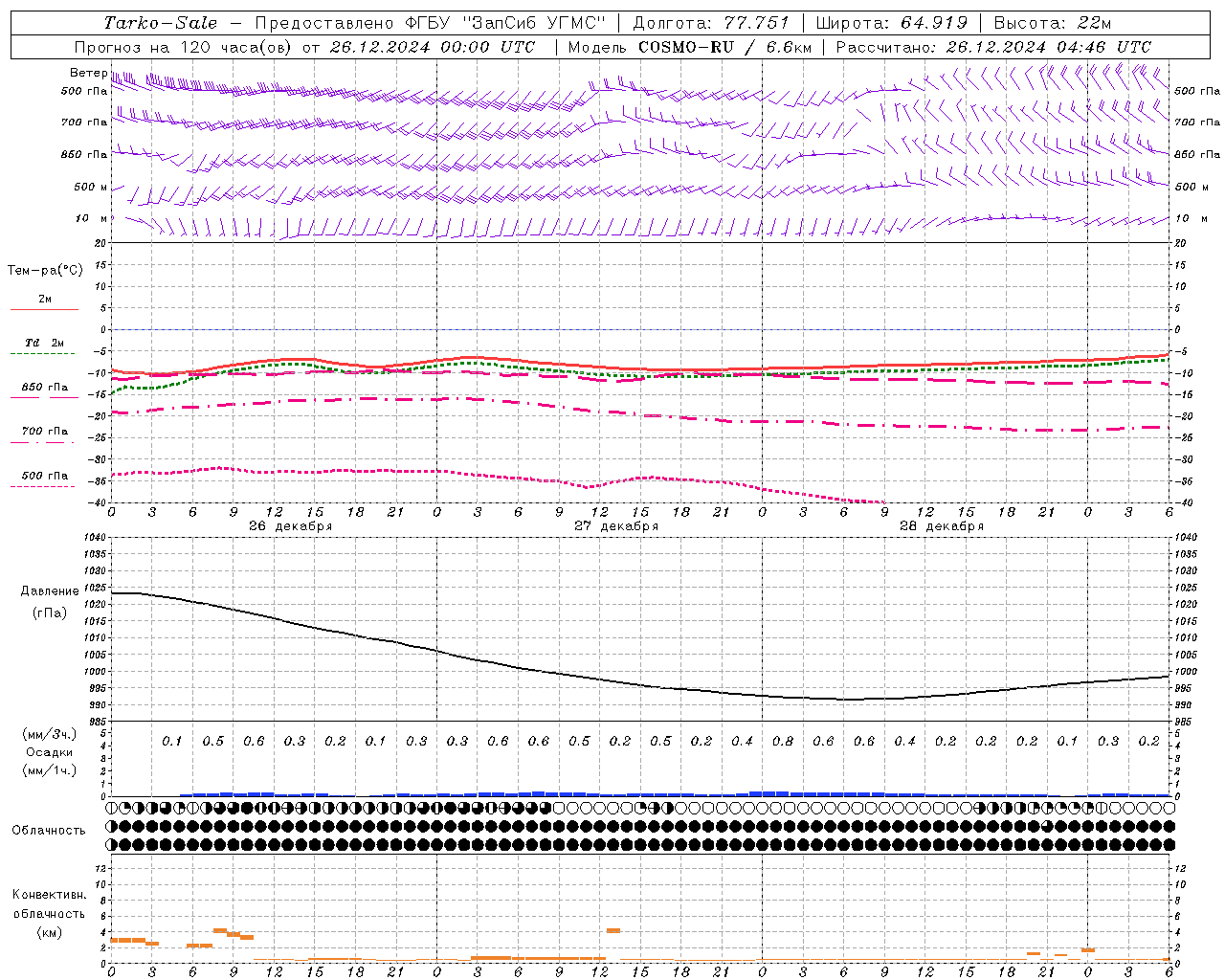This screenshot has width=1225, height=980.
Task: Select the Долгота: 77.751 header field
Action: coord(711,23)
